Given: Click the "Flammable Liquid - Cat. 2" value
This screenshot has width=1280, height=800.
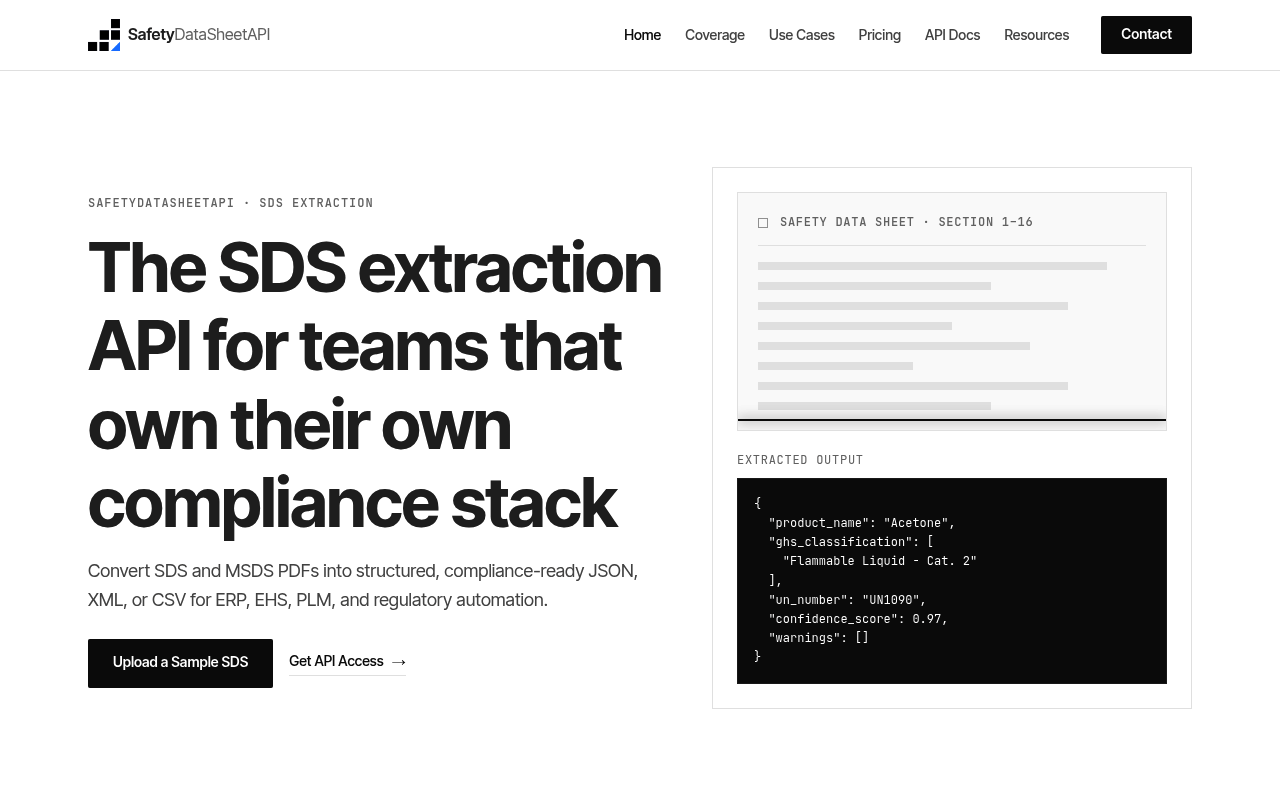Looking at the screenshot, I should (x=880, y=561).
